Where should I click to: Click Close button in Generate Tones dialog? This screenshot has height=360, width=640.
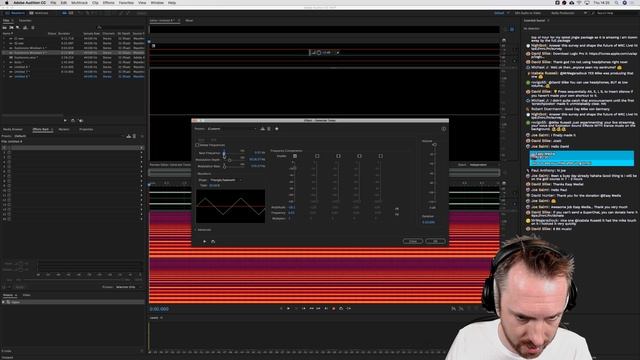(413, 241)
